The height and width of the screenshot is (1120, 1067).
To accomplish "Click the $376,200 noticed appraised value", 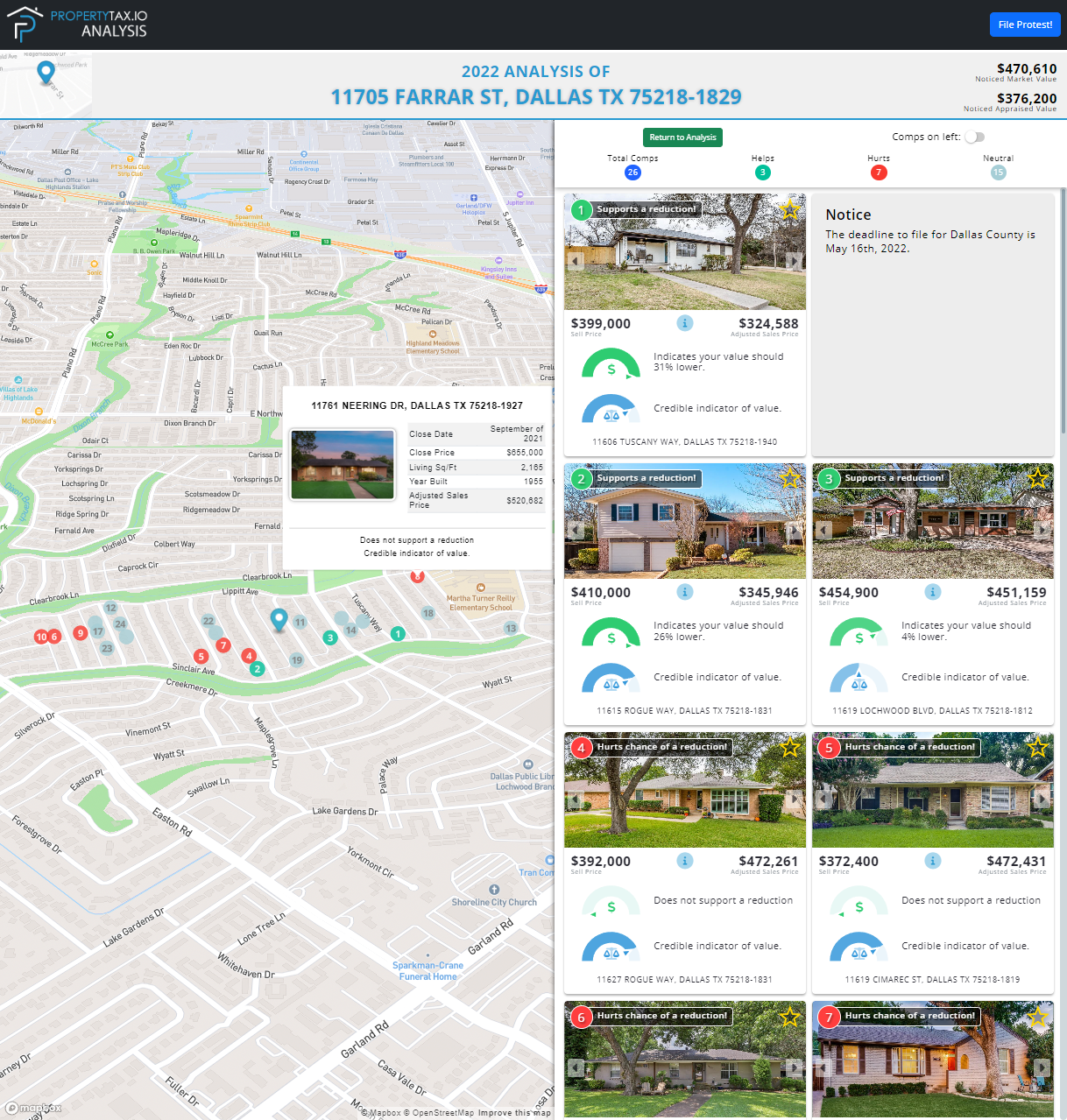I will (1027, 98).
